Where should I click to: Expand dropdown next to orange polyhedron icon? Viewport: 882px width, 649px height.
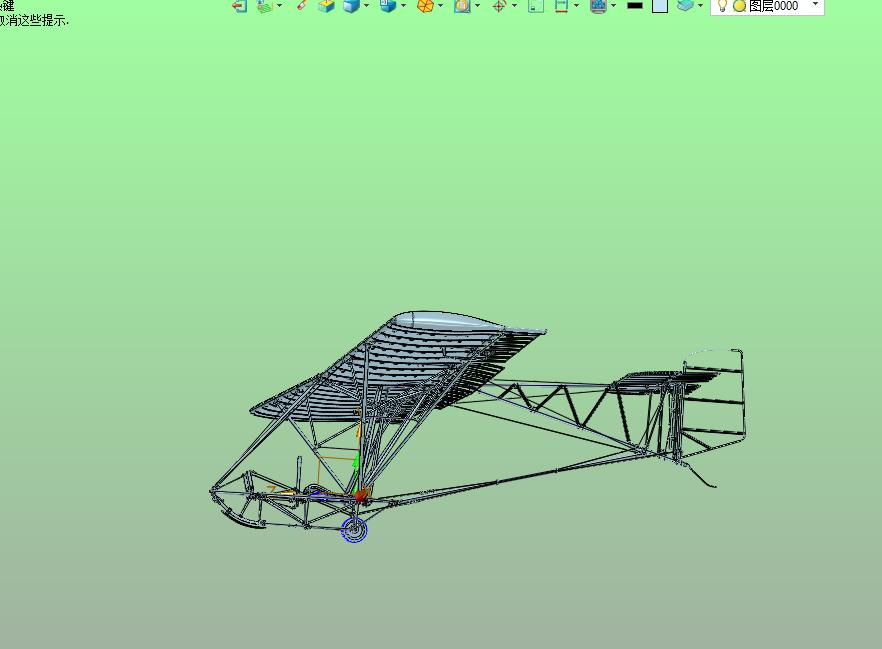pos(440,6)
